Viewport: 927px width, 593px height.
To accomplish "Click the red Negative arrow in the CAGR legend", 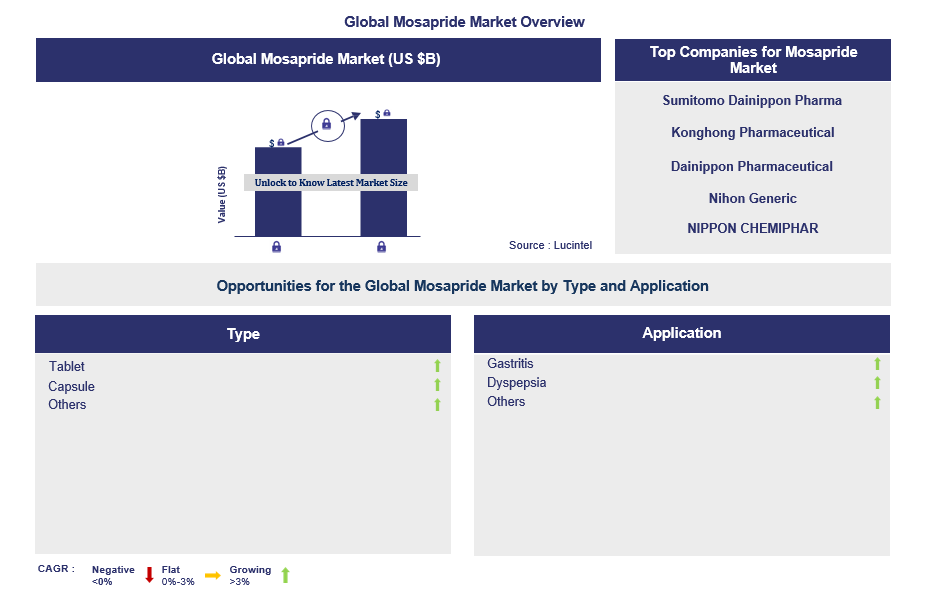I will 148,574.
